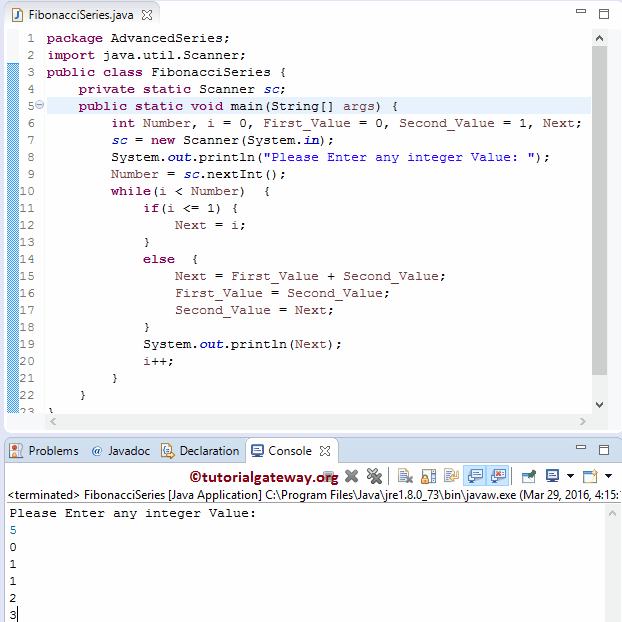Click 'if(i <= 1)' on line 11
Screen dimensions: 622x622
point(182,209)
